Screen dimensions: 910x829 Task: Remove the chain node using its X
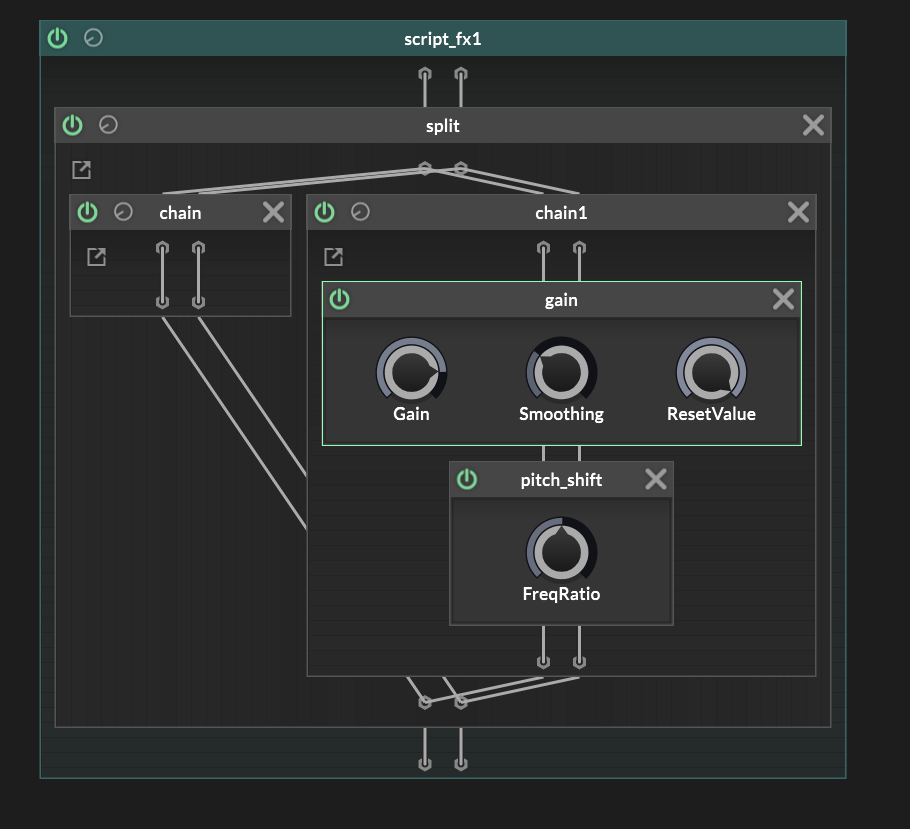click(x=273, y=212)
